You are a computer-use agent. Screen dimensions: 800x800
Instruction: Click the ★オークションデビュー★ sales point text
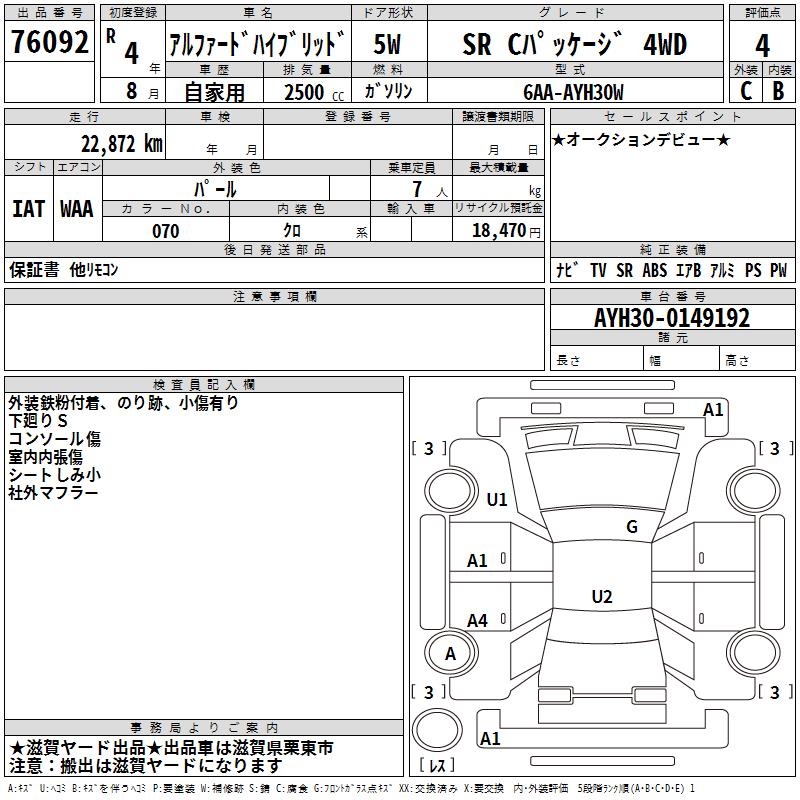pos(641,139)
